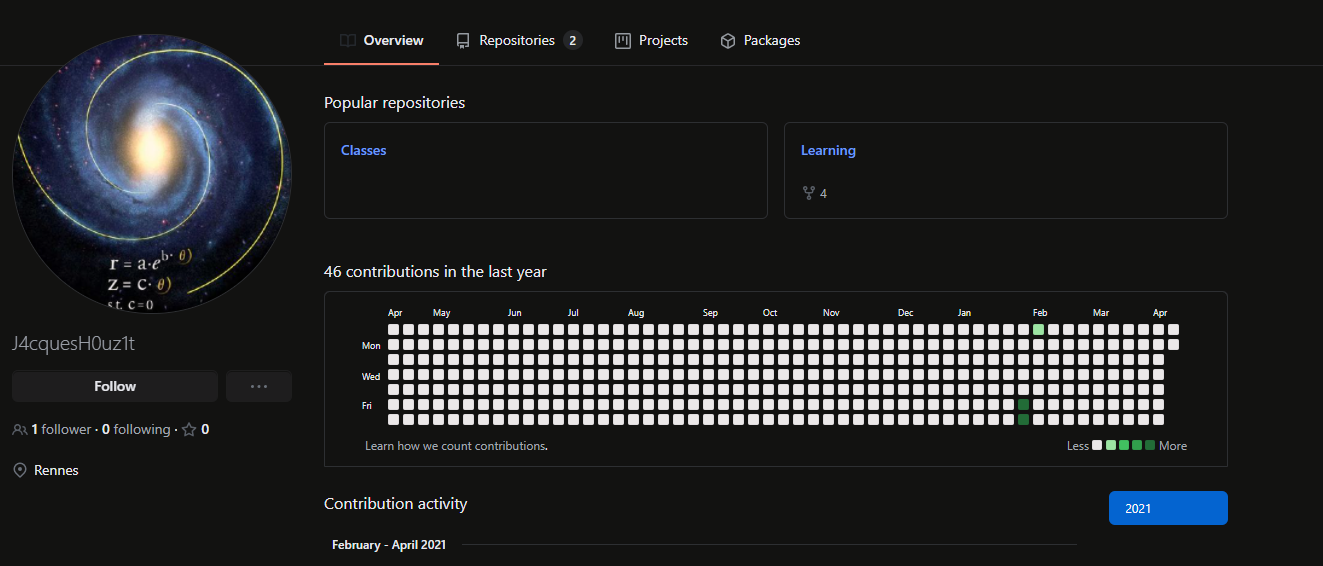Click the More legend label
This screenshot has height=566, width=1323.
tap(1173, 446)
